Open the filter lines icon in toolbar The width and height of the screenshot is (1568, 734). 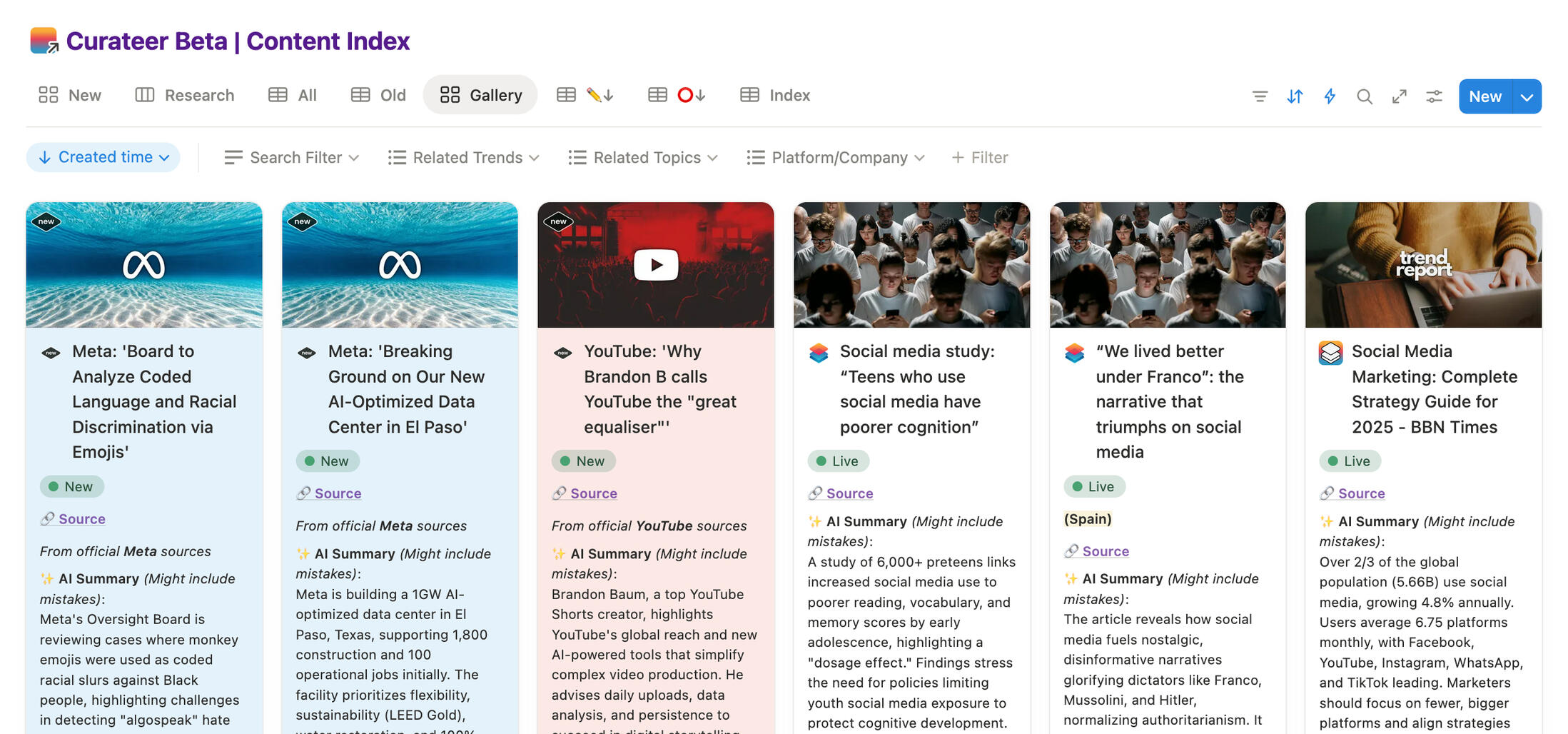[1260, 96]
